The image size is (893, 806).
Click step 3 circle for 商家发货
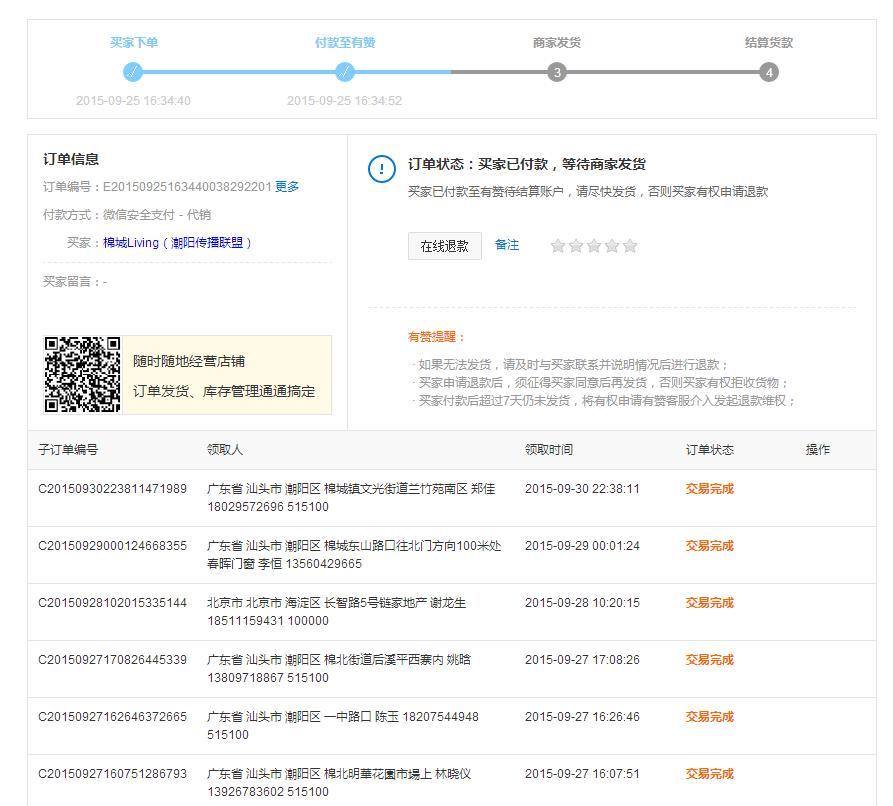557,72
